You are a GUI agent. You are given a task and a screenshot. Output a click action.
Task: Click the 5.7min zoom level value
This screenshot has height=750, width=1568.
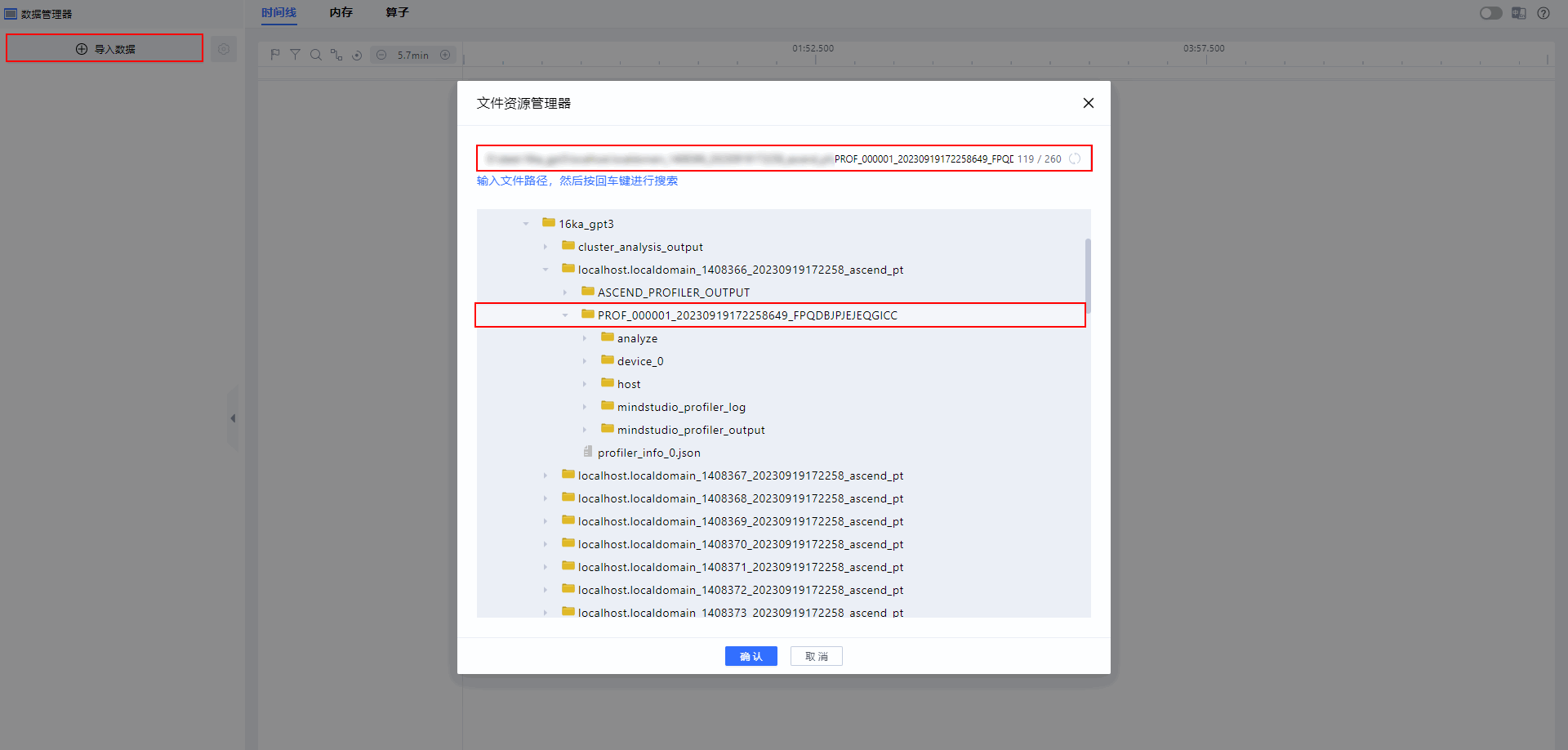413,56
